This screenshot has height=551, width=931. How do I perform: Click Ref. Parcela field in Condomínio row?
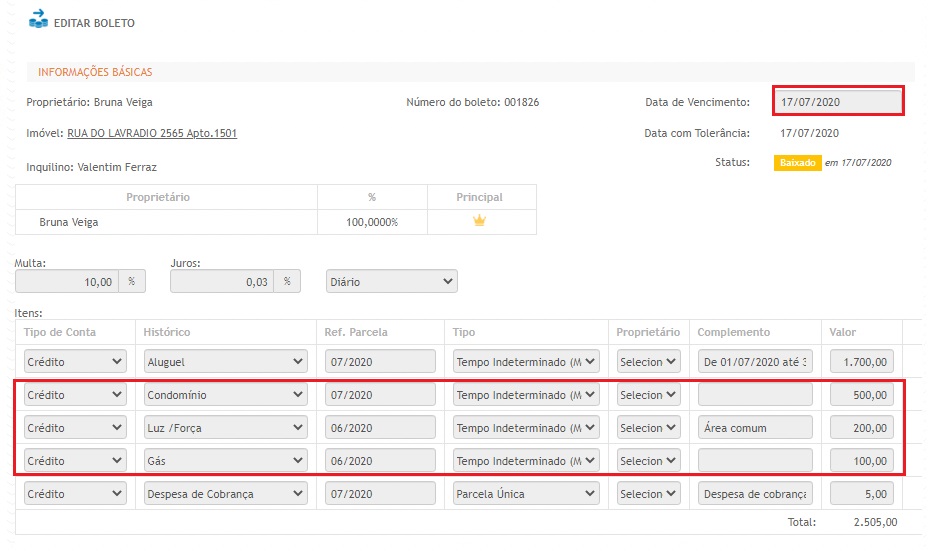coord(380,395)
